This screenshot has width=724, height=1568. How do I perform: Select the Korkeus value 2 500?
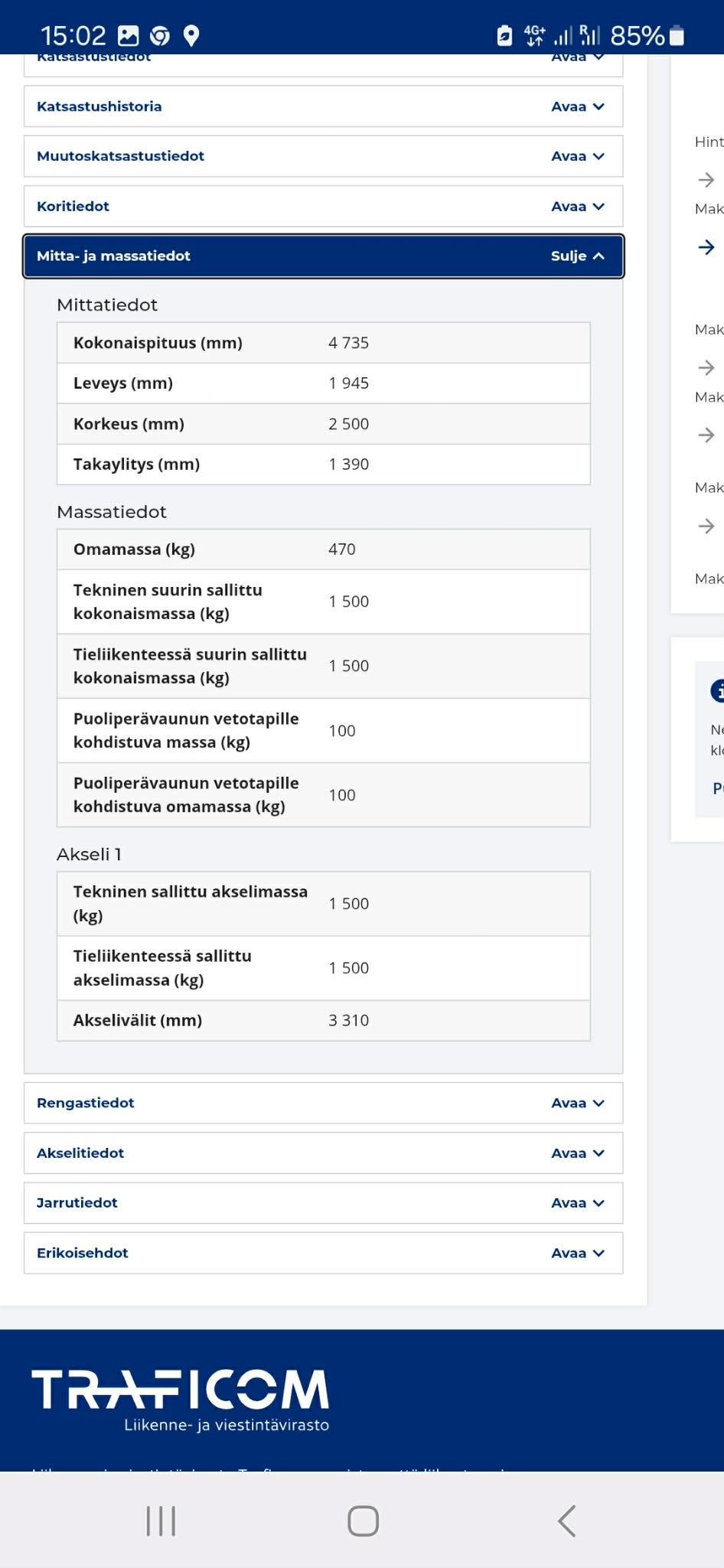pyautogui.click(x=348, y=424)
